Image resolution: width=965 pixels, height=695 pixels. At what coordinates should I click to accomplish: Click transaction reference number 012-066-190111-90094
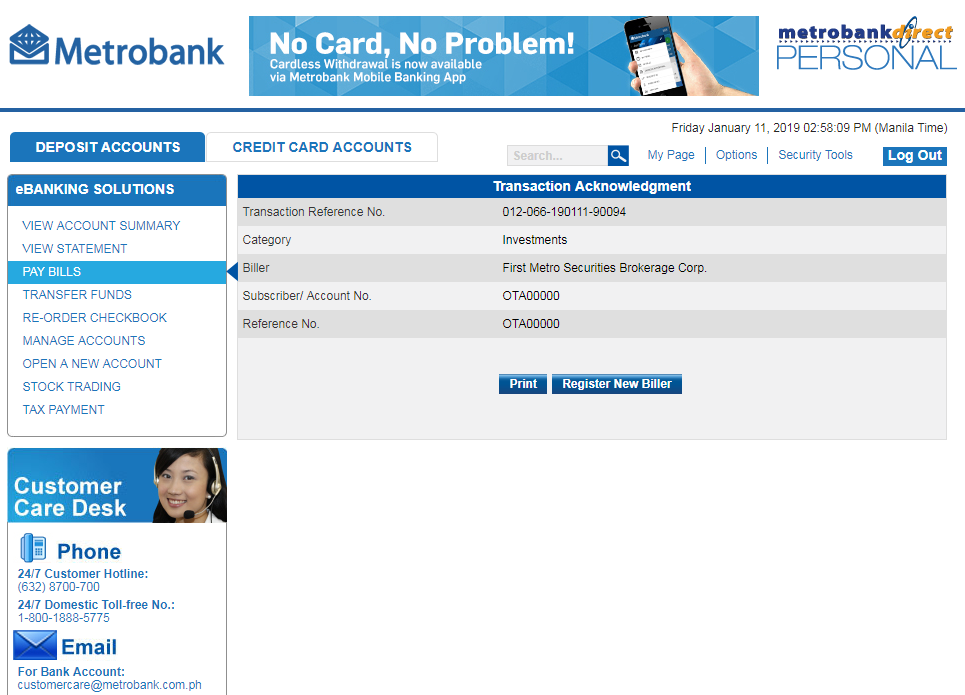[x=564, y=212]
